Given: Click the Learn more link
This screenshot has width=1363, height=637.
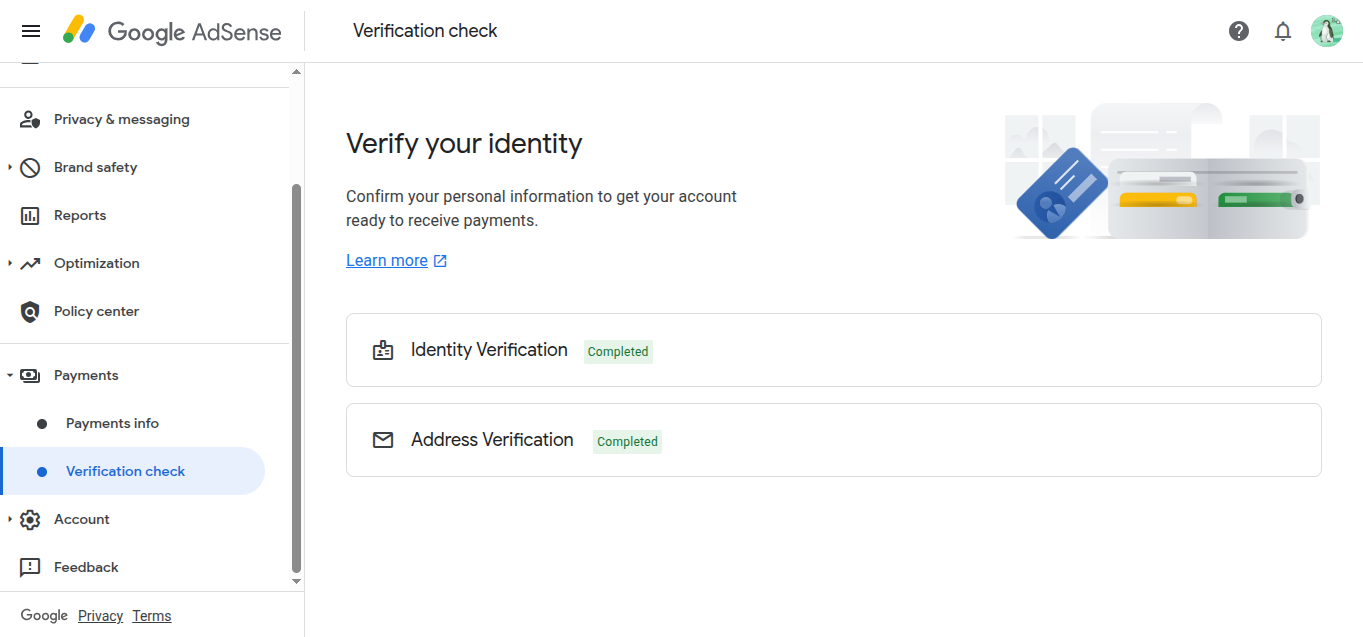Looking at the screenshot, I should click(387, 260).
